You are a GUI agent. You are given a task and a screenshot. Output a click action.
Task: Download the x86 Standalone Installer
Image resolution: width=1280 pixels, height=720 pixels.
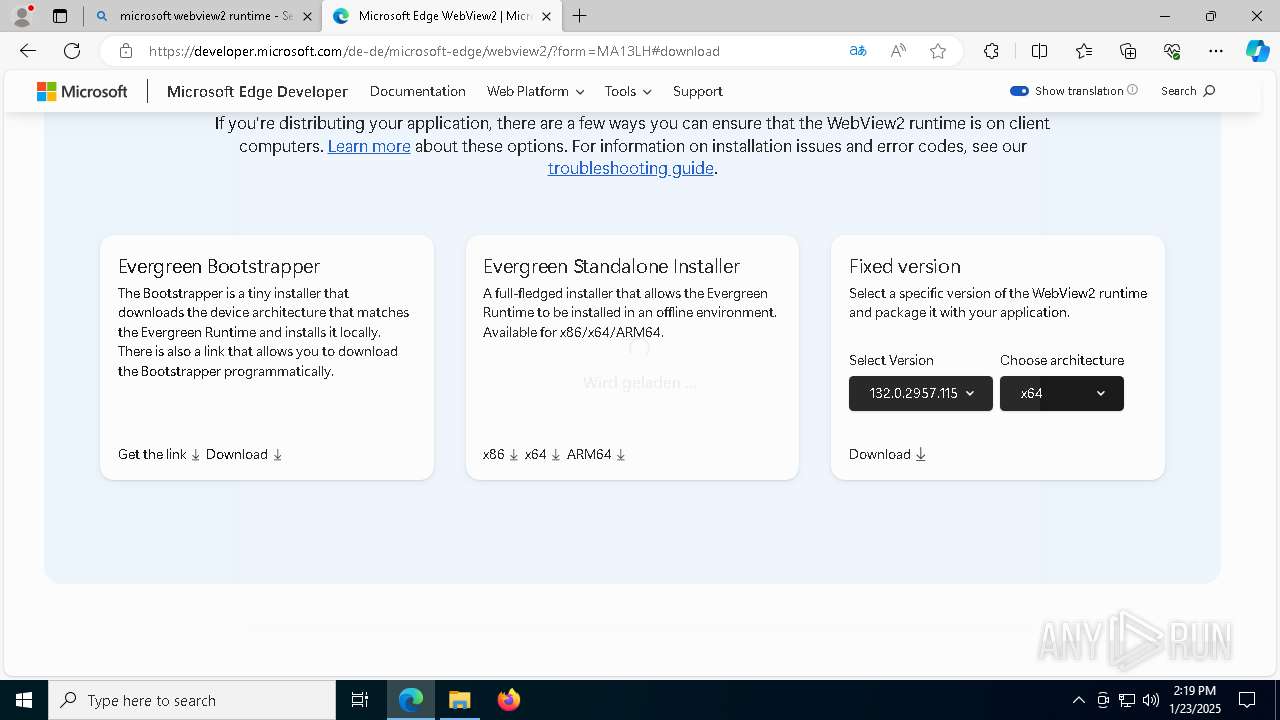tap(500, 454)
